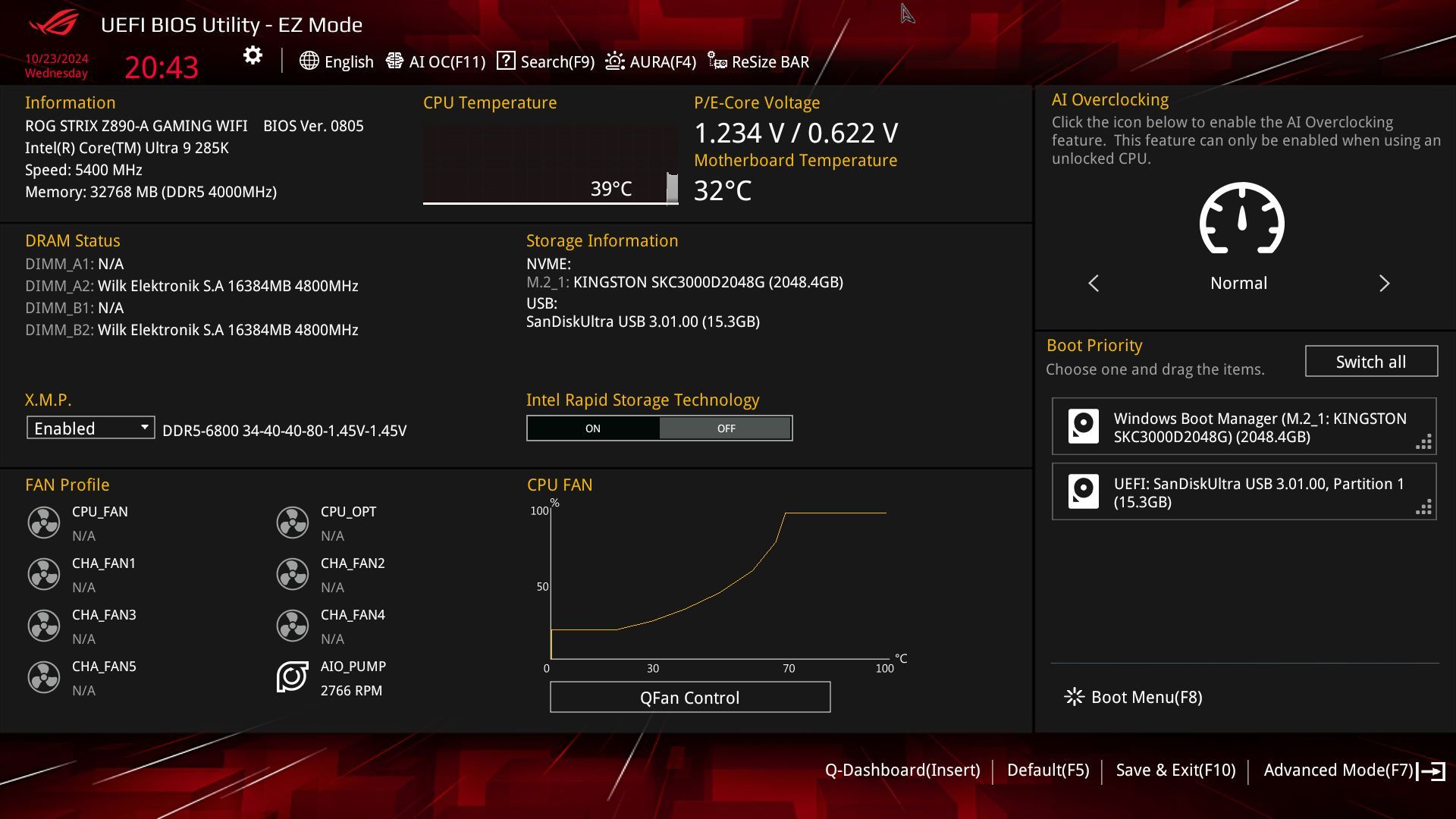Click the date 10/23/2024
1456x819 pixels.
[x=57, y=58]
